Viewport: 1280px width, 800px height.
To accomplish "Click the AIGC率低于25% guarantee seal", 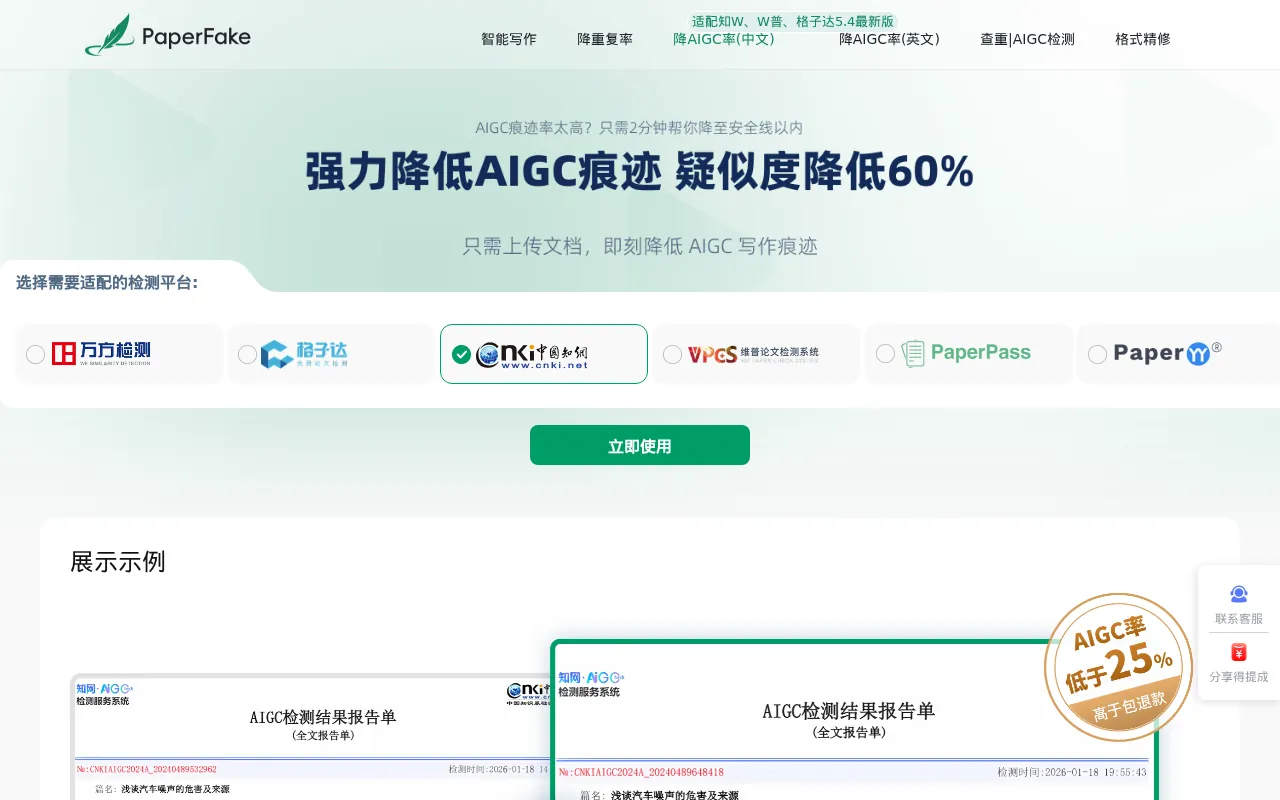I will pyautogui.click(x=1118, y=667).
